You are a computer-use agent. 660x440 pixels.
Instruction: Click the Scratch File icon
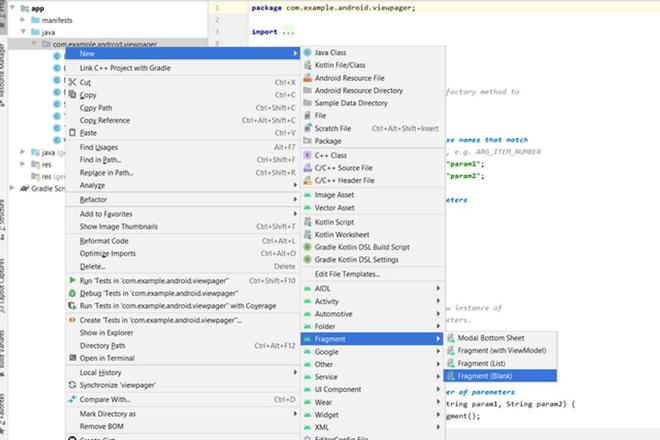(x=307, y=129)
